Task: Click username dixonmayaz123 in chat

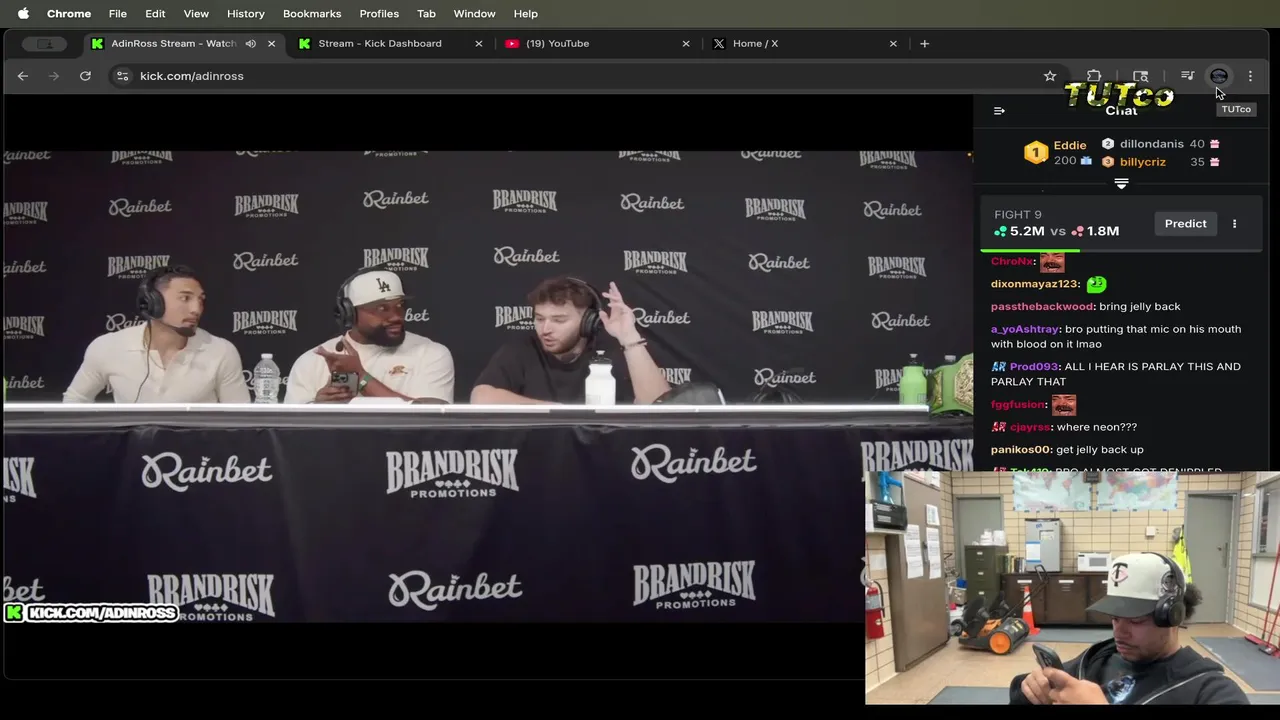Action: tap(1035, 284)
